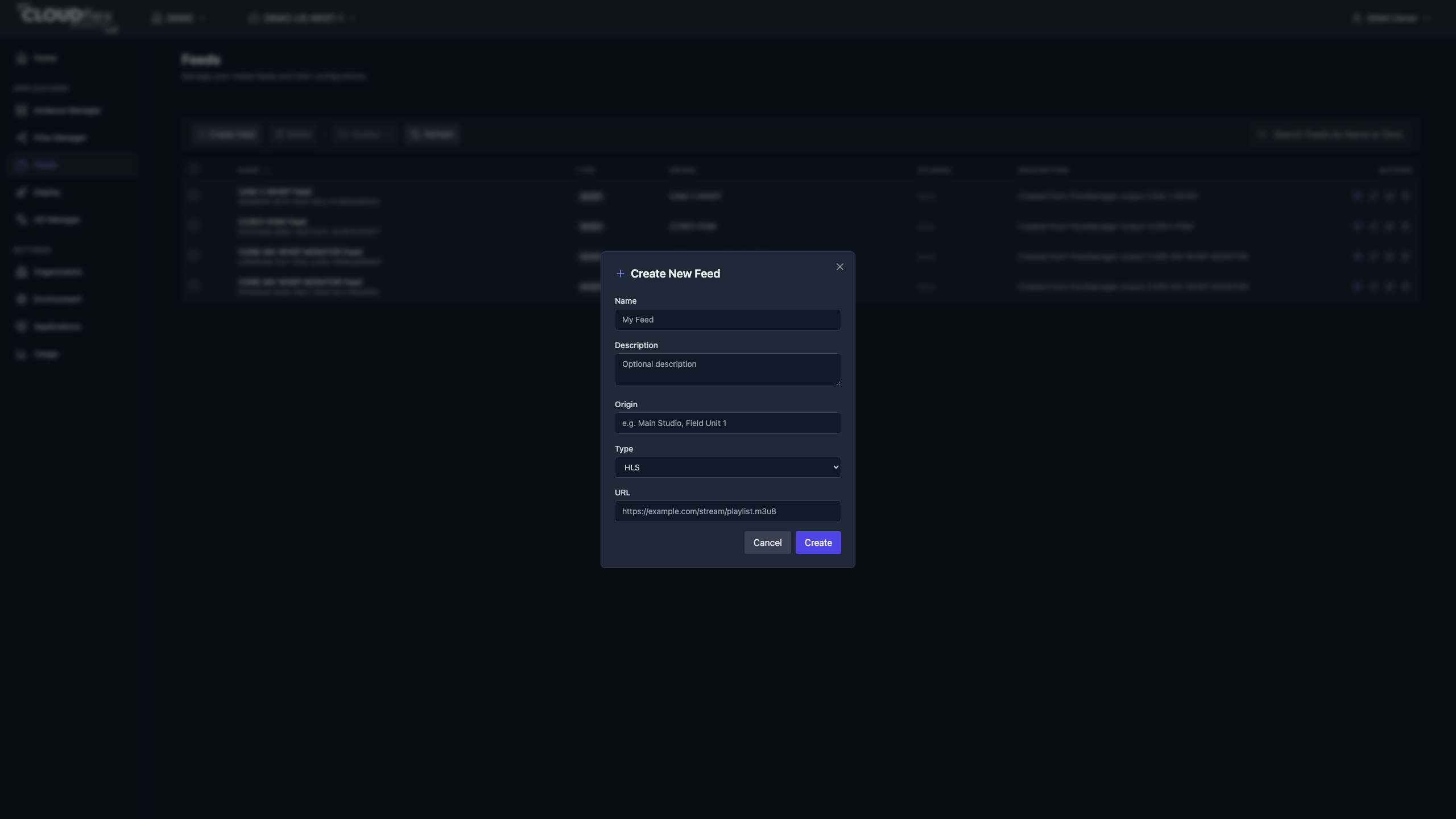Screen dimensions: 1456x819
Task: Focus the Optional description text area
Action: pos(727,370)
